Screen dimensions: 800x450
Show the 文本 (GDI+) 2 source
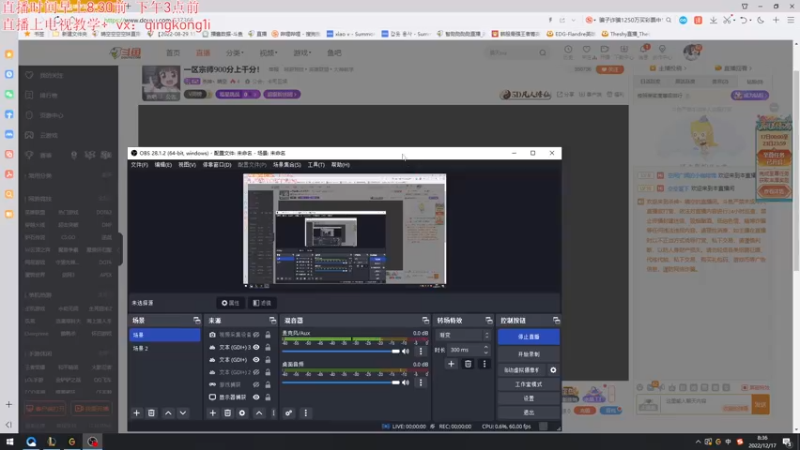point(256,372)
